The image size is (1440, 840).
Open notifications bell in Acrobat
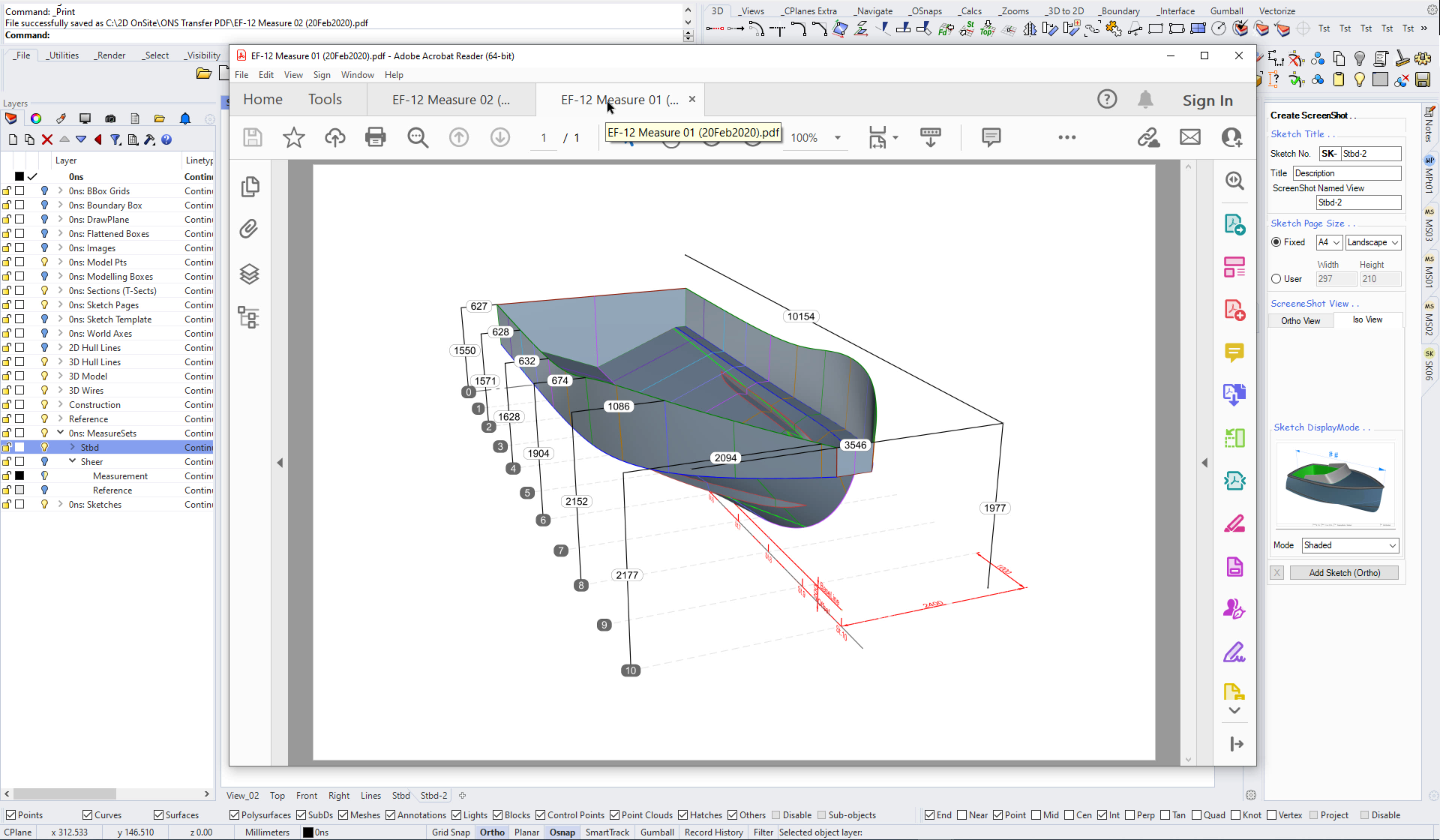(1145, 99)
